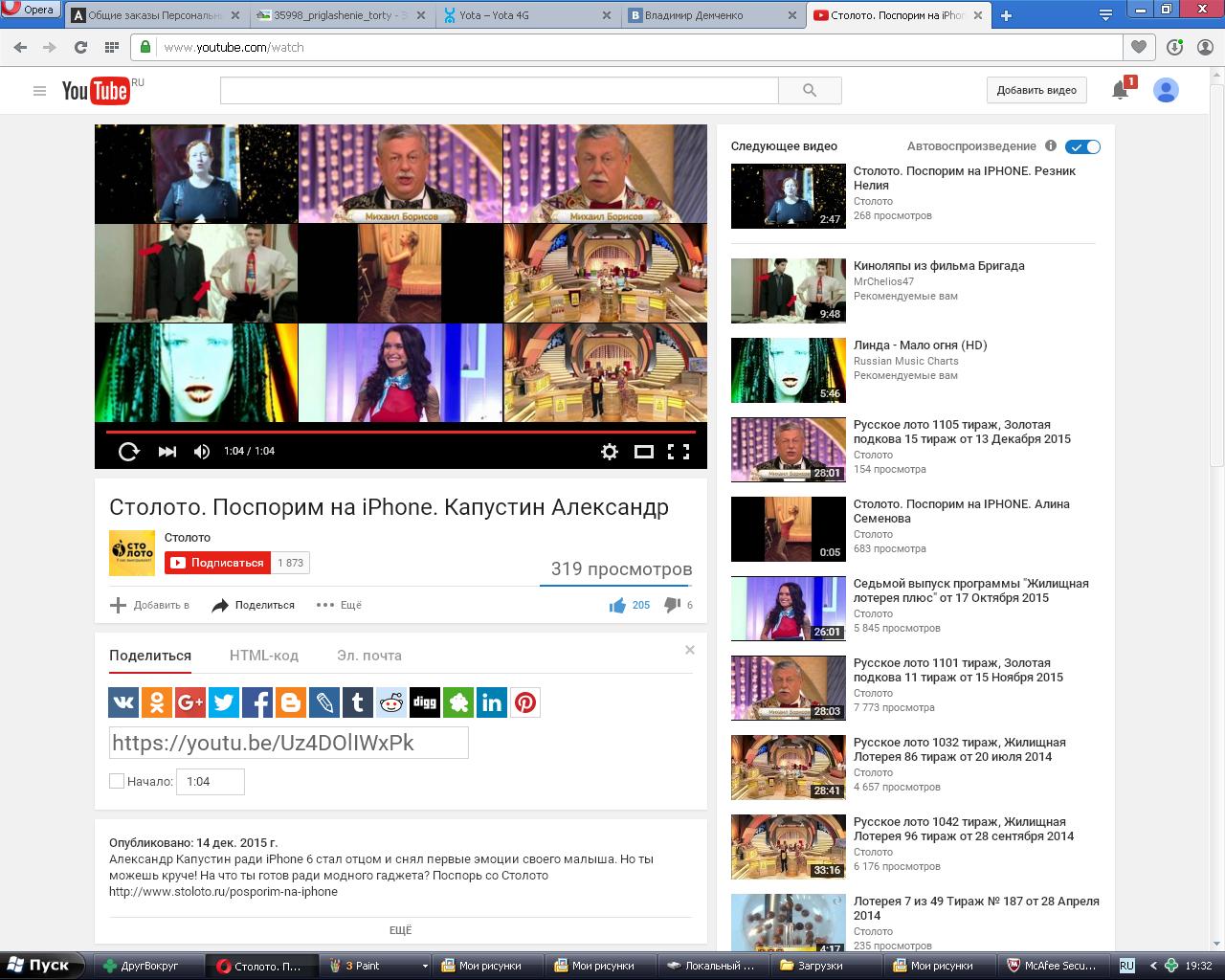The height and width of the screenshot is (980, 1225).
Task: Share via LiveJournal pencil icon
Action: click(324, 702)
